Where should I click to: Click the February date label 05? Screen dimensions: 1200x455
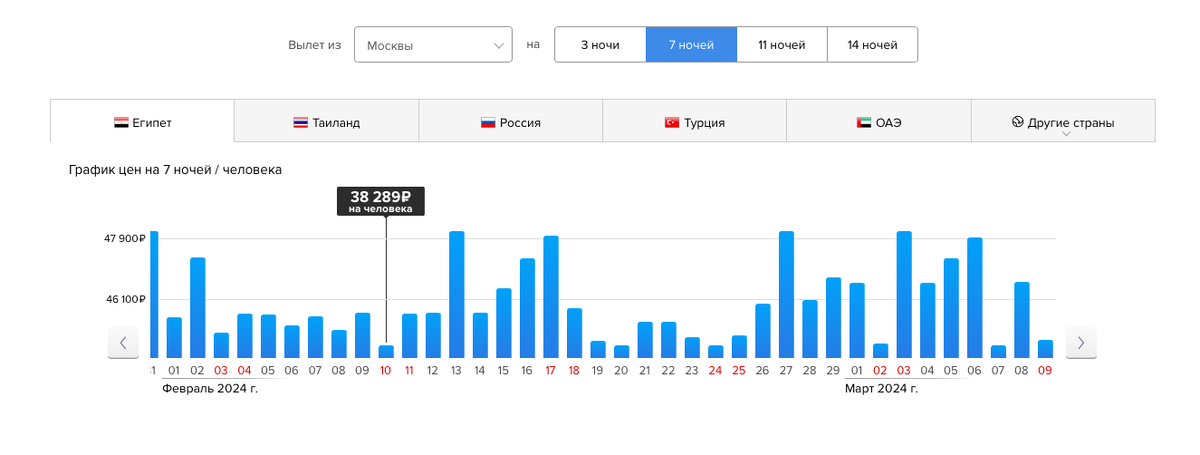268,370
